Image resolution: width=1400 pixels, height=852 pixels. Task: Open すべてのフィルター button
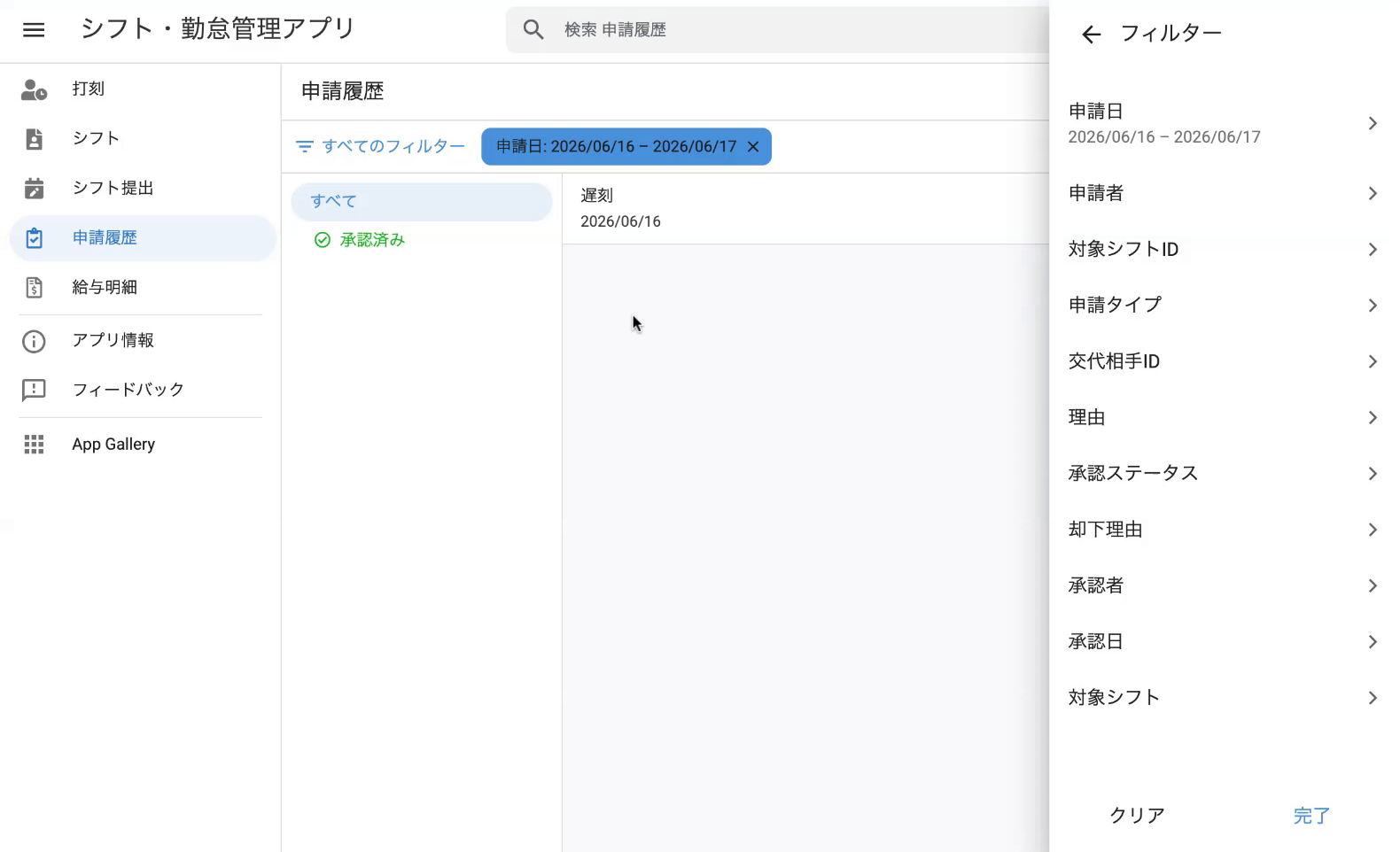[380, 147]
